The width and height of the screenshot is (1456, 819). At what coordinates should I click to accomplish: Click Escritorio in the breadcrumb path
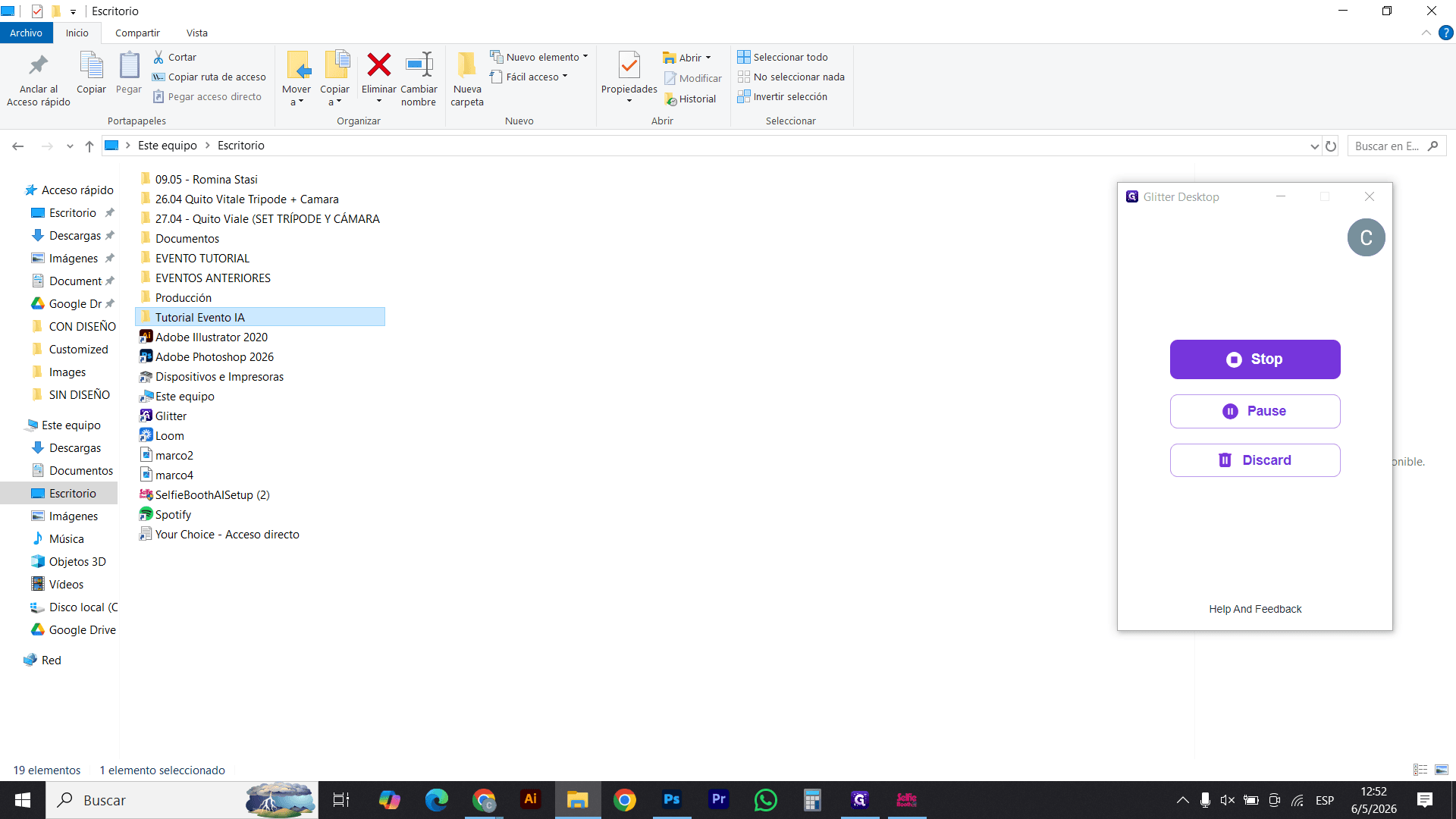pos(241,146)
